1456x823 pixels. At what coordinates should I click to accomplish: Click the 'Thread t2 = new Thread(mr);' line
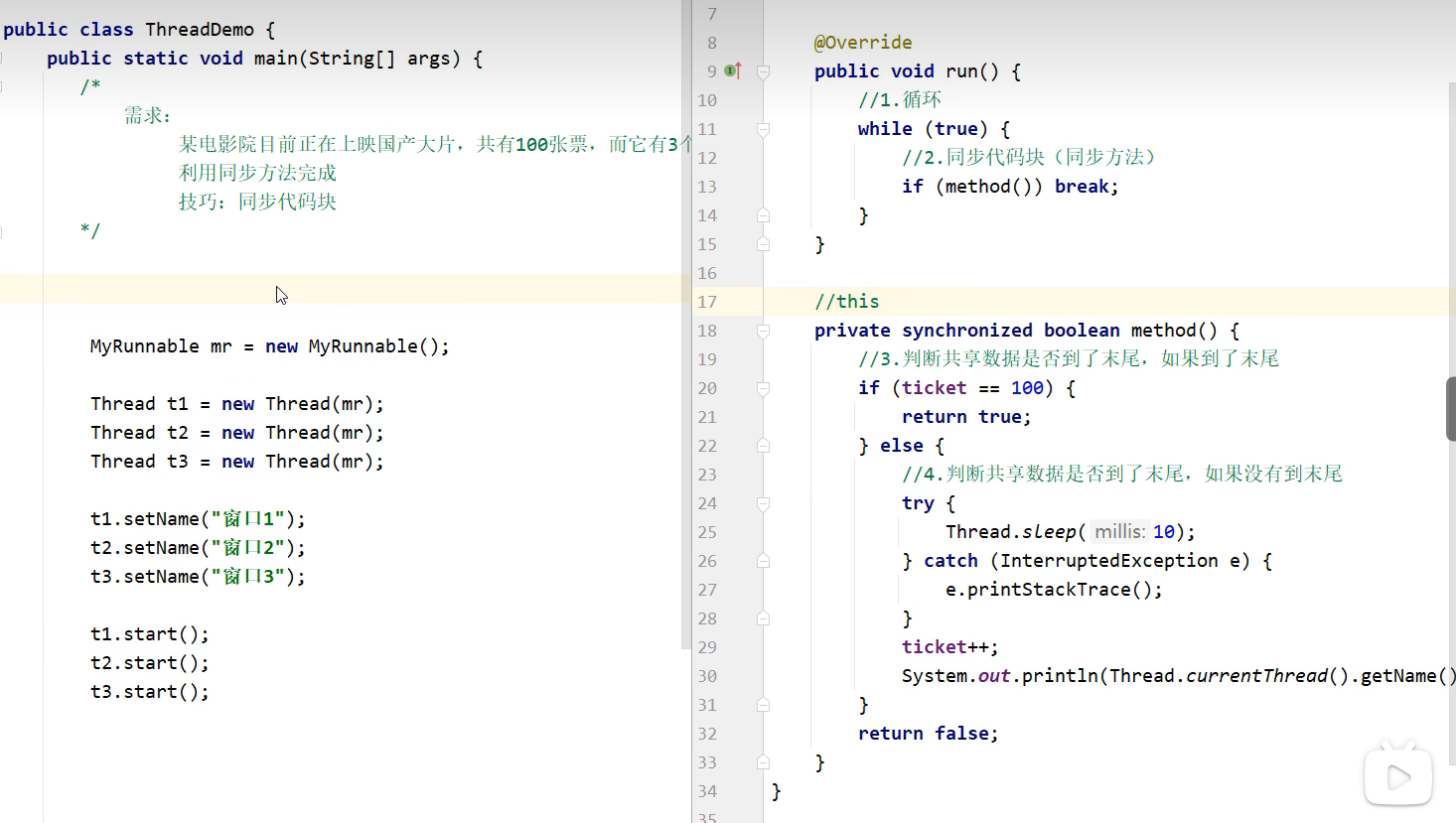[236, 433]
